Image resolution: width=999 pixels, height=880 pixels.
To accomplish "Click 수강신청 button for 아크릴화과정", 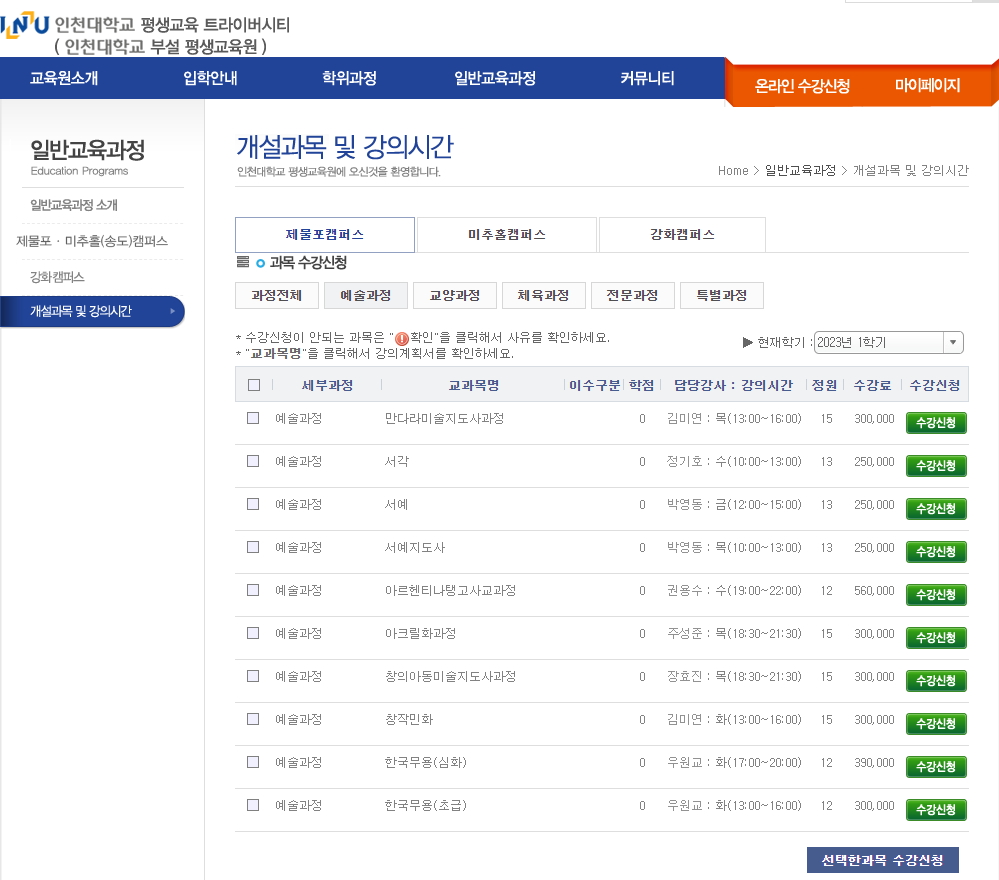I will pyautogui.click(x=936, y=638).
